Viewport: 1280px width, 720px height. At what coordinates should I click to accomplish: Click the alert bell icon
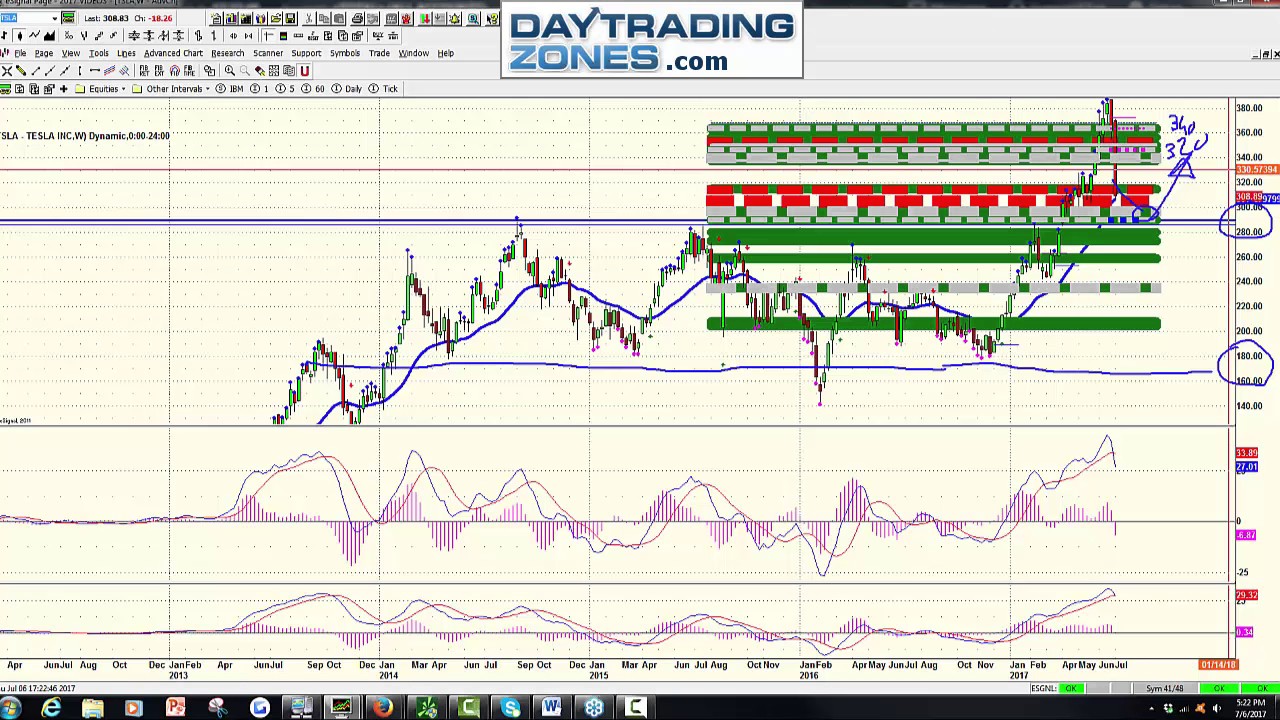click(x=454, y=18)
